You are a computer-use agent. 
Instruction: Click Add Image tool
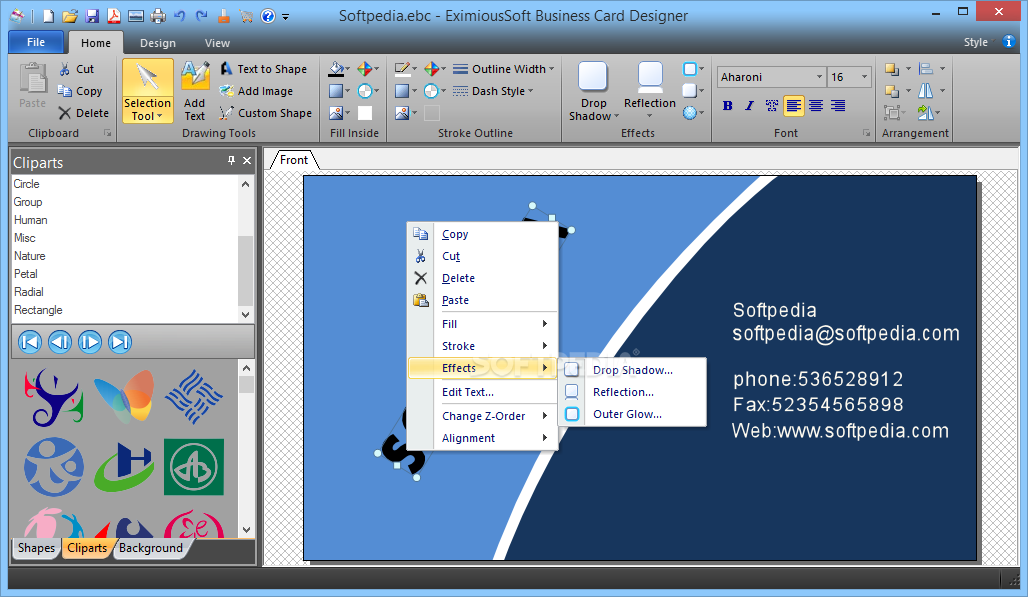pos(256,91)
